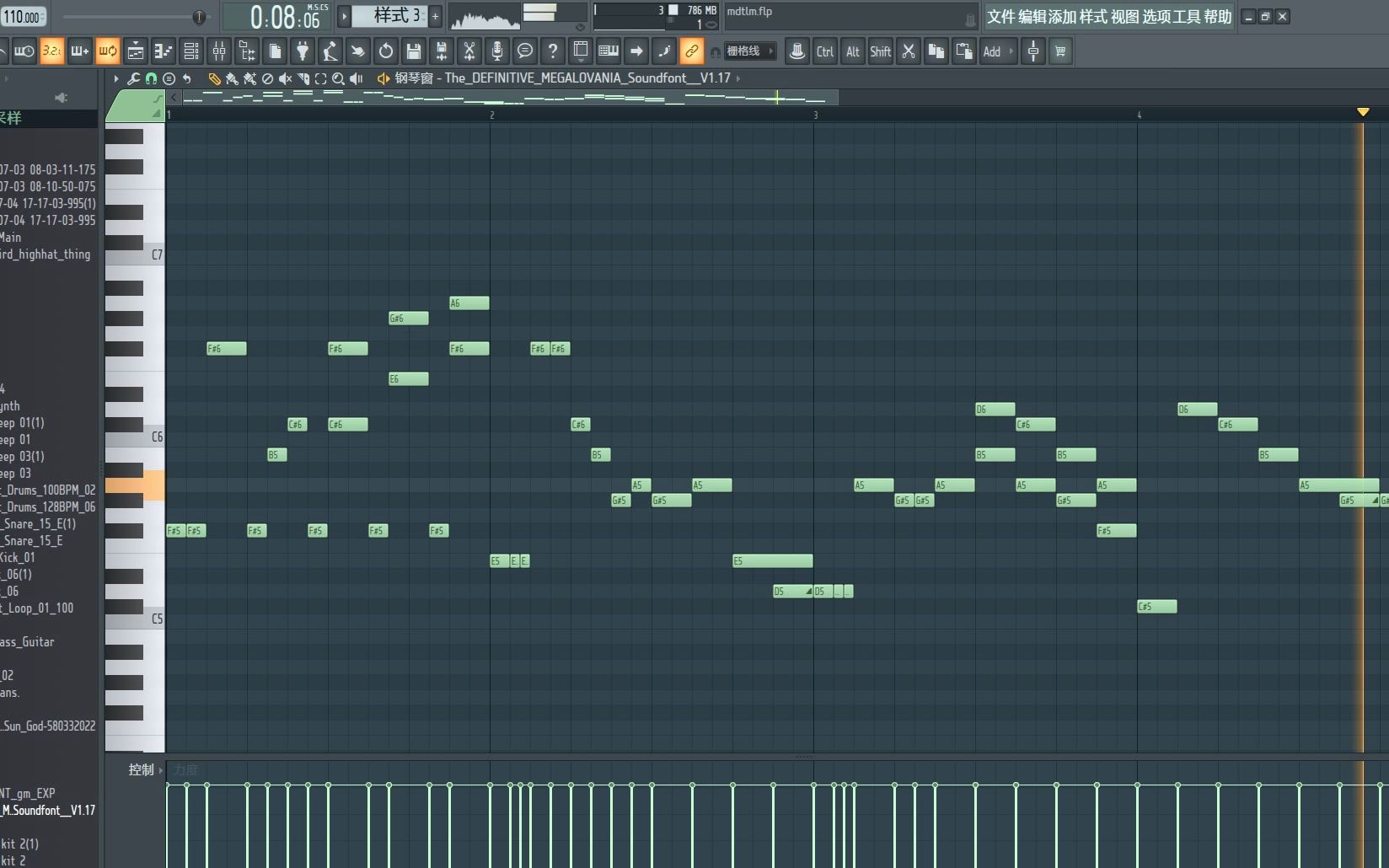
Task: Click the Stamp chord tool icon
Action: [169, 78]
